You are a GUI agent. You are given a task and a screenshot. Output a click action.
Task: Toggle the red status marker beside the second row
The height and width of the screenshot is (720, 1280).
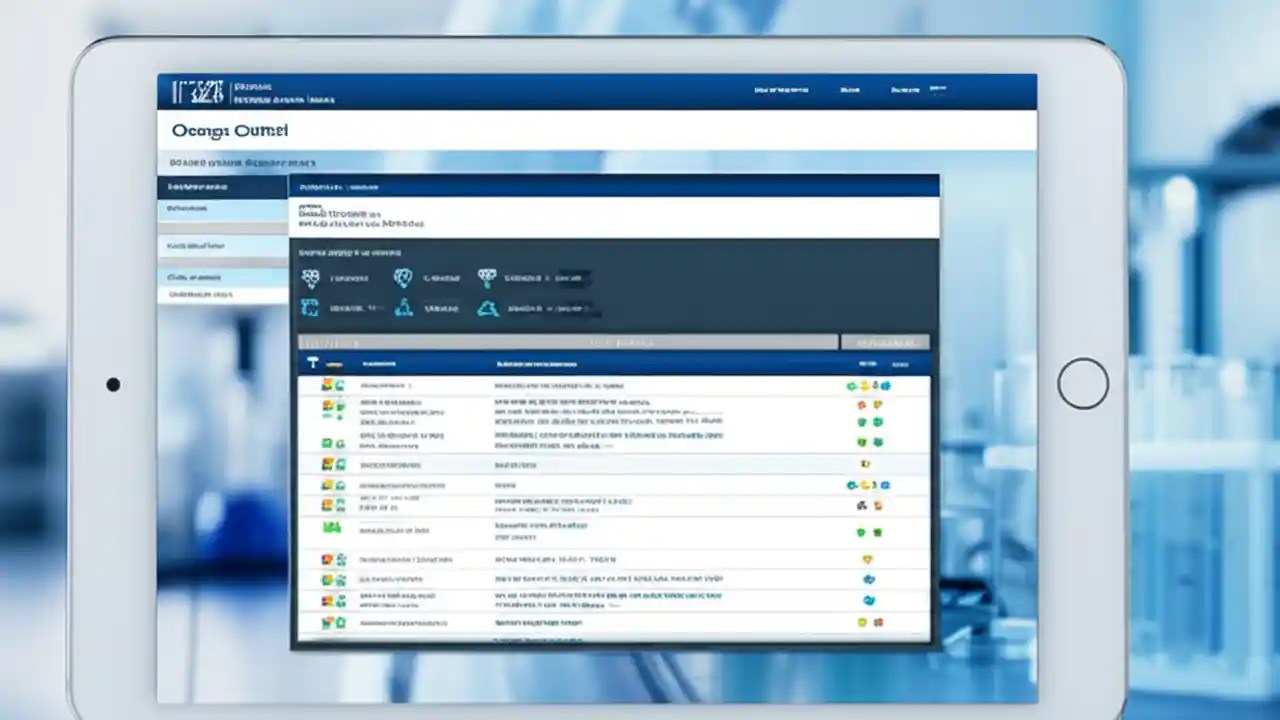point(861,406)
